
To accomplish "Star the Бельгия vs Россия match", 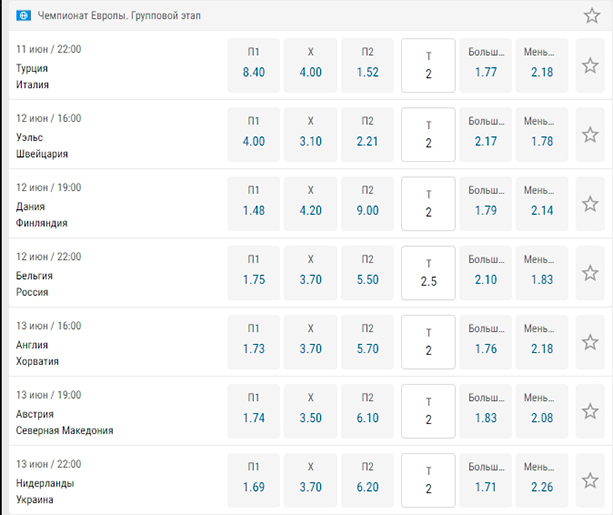I will [x=590, y=273].
